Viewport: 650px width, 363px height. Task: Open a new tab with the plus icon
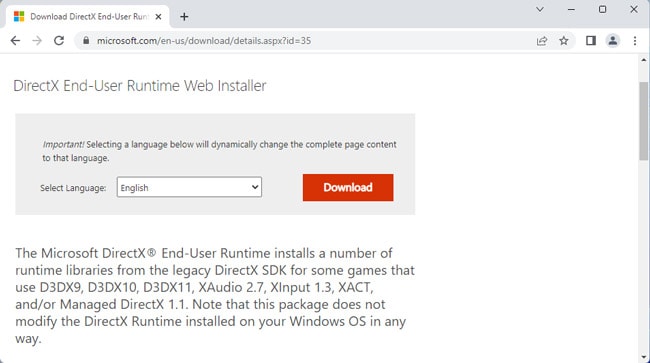tap(184, 17)
